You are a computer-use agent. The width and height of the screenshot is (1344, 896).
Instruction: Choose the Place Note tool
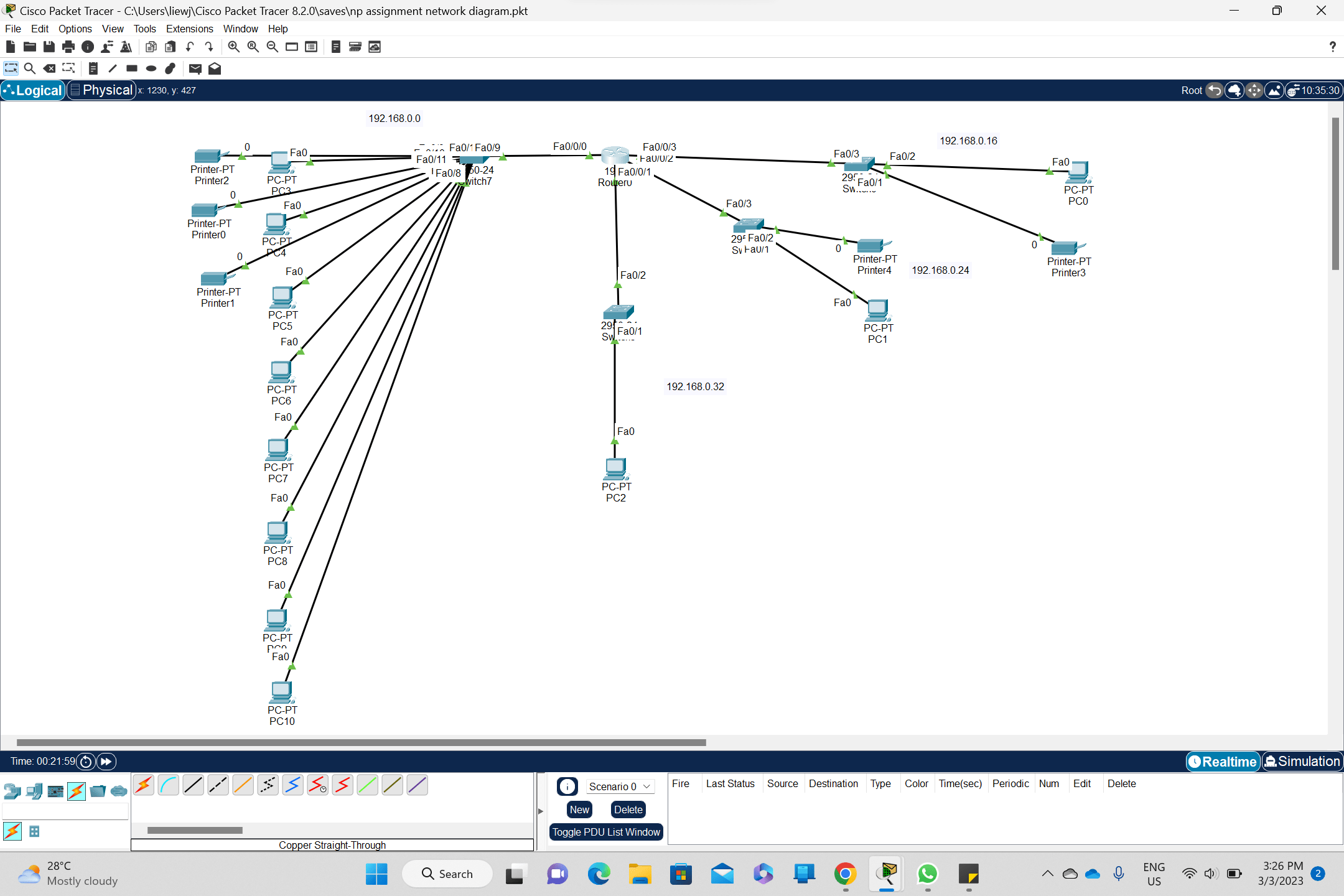pyautogui.click(x=93, y=68)
